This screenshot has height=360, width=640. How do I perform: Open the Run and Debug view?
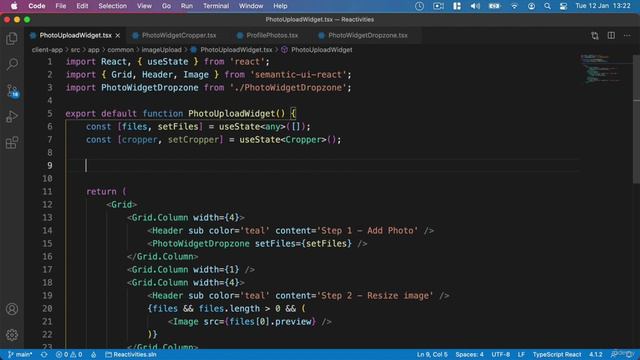12,117
